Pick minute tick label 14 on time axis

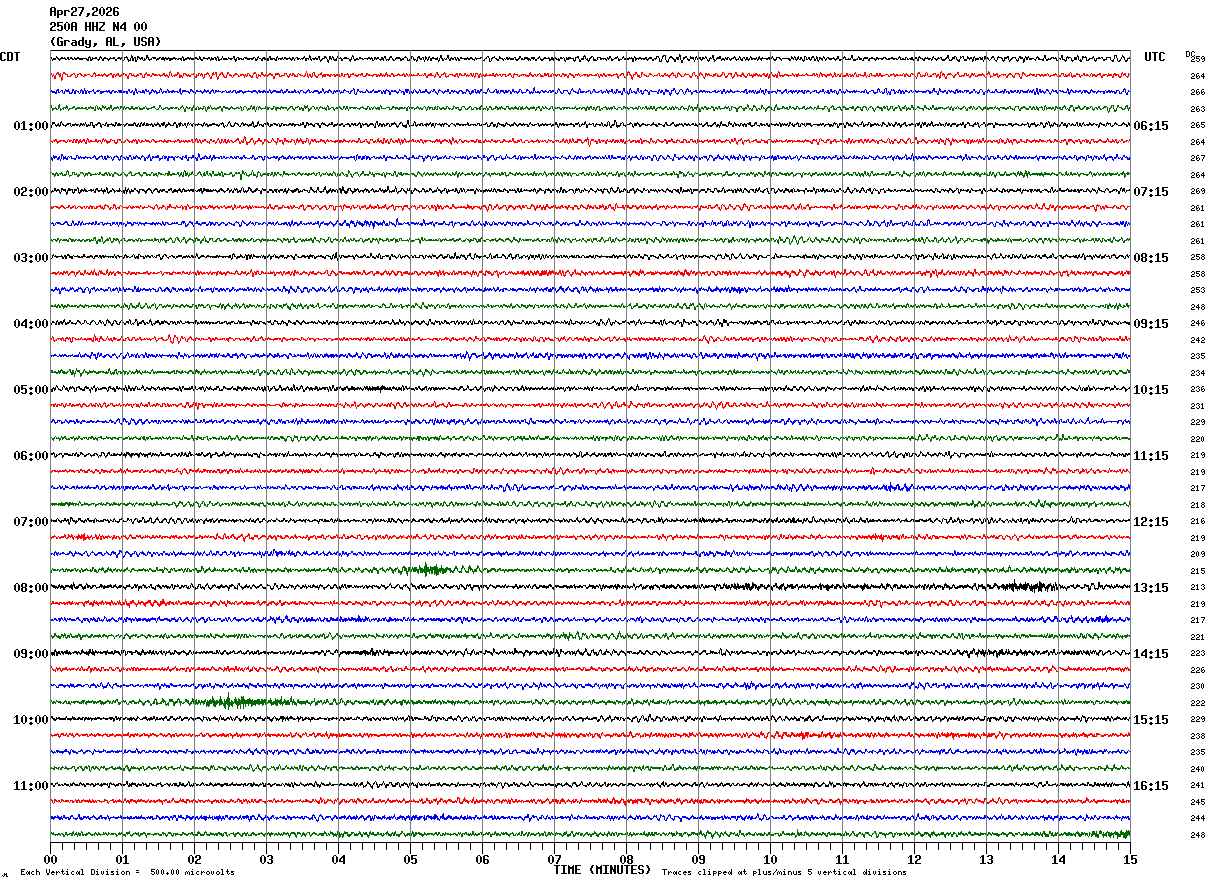tap(1058, 859)
